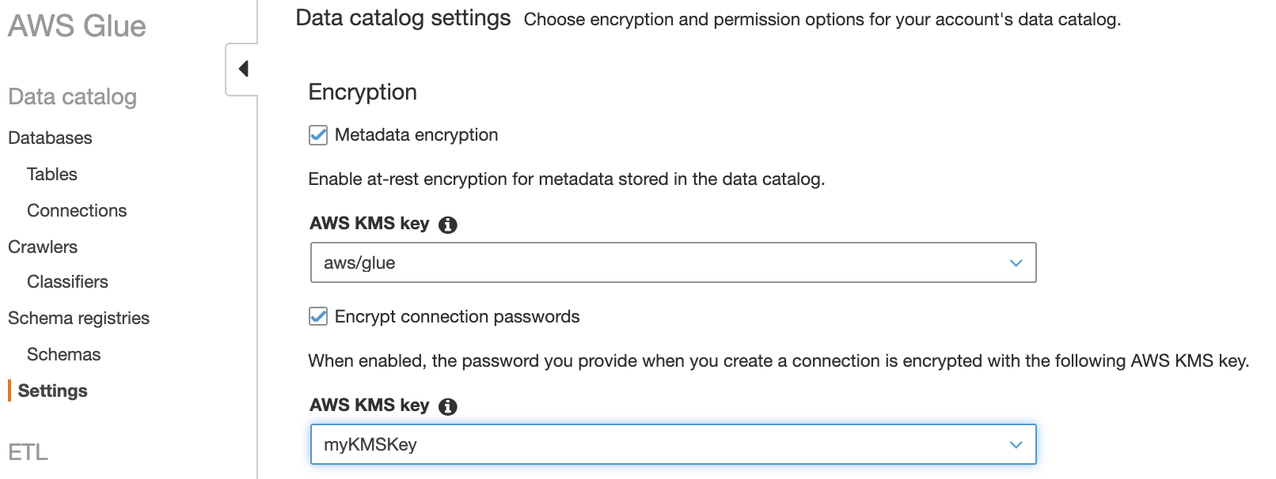Open the Crawlers section
This screenshot has height=479, width=1276.
pyautogui.click(x=43, y=246)
